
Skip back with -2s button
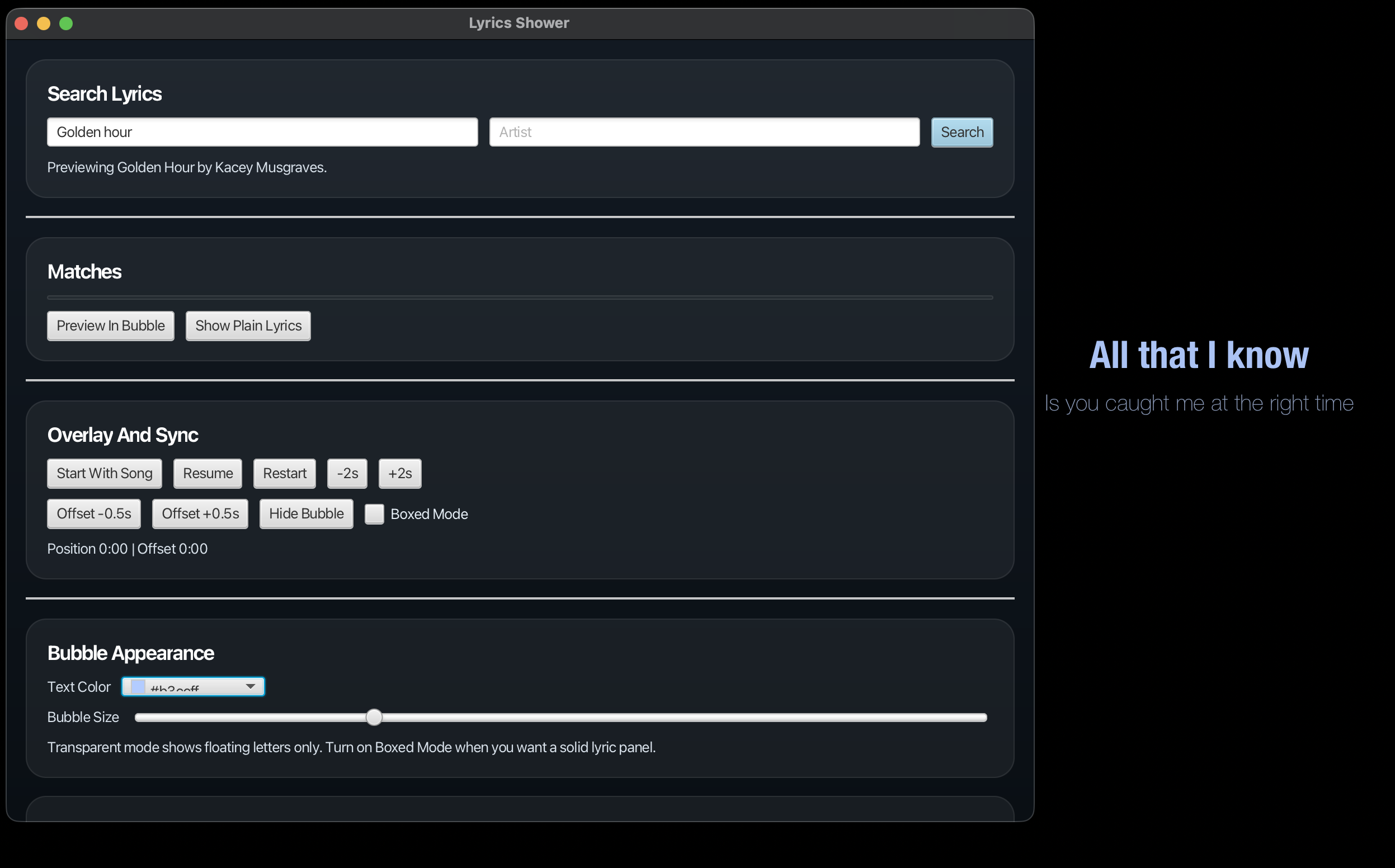[347, 473]
